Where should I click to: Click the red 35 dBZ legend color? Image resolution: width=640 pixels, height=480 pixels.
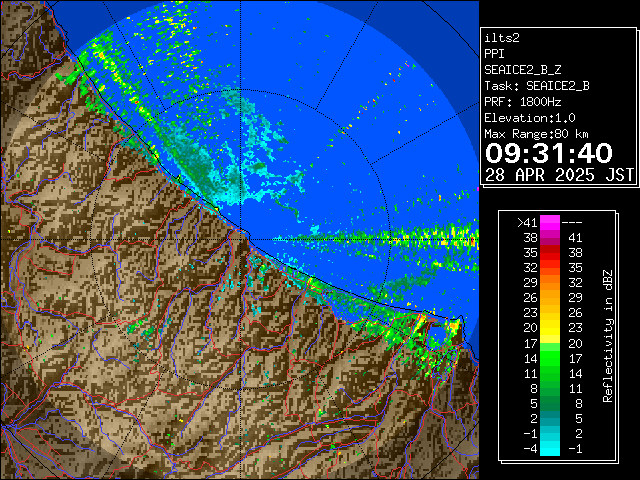point(550,253)
